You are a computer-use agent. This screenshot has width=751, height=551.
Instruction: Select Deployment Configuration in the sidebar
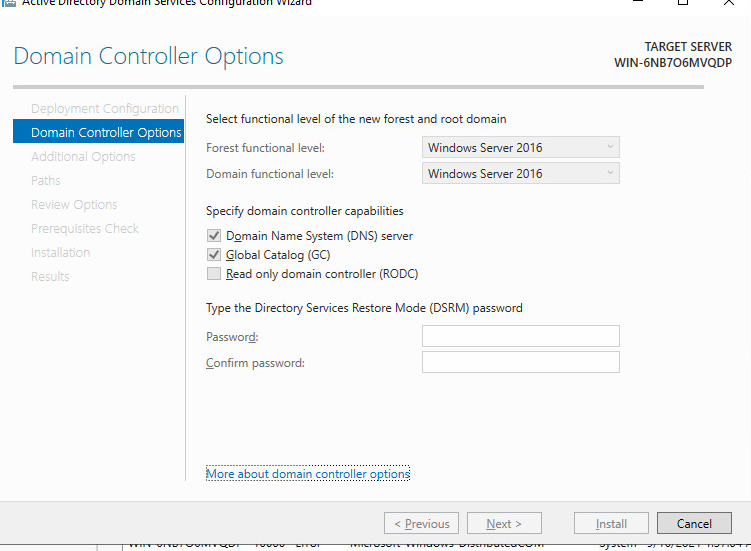105,109
